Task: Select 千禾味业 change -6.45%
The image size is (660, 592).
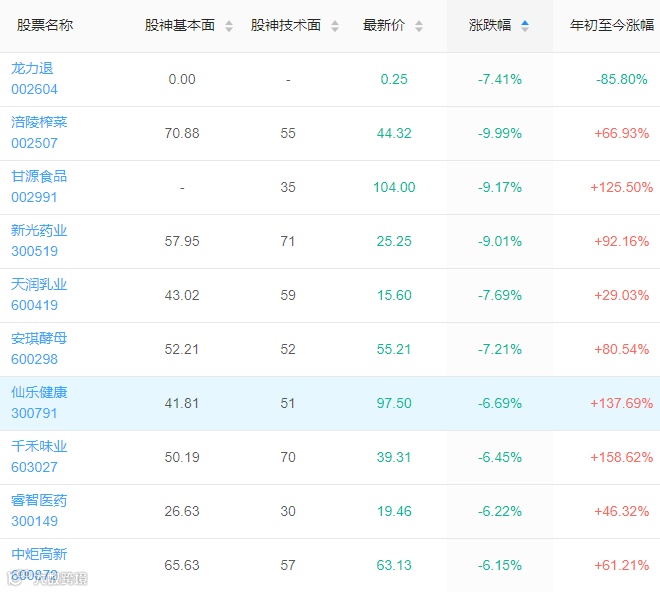Action: coord(500,457)
